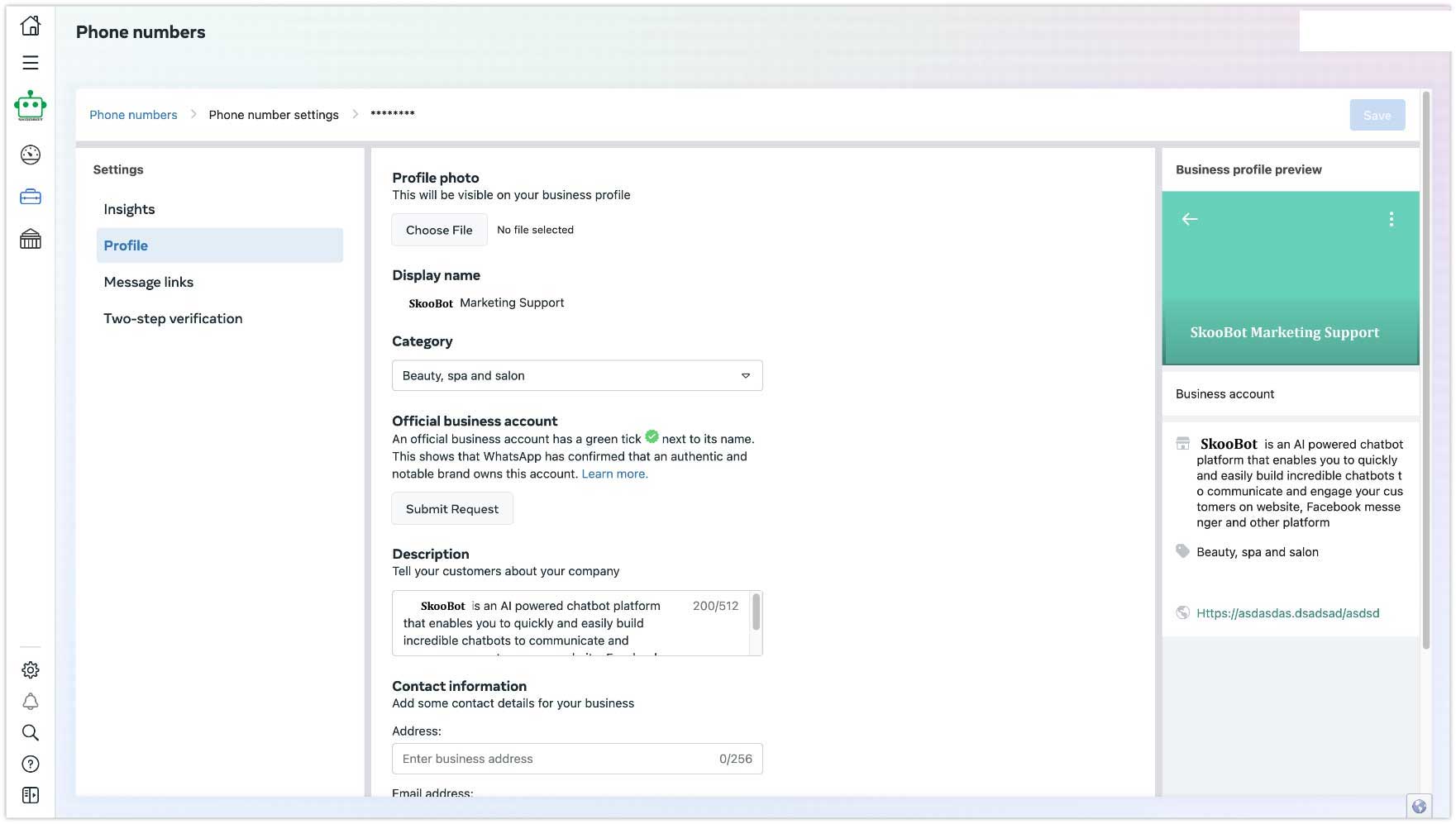The image size is (1456, 824).
Task: Expand the Category dropdown
Action: click(577, 376)
